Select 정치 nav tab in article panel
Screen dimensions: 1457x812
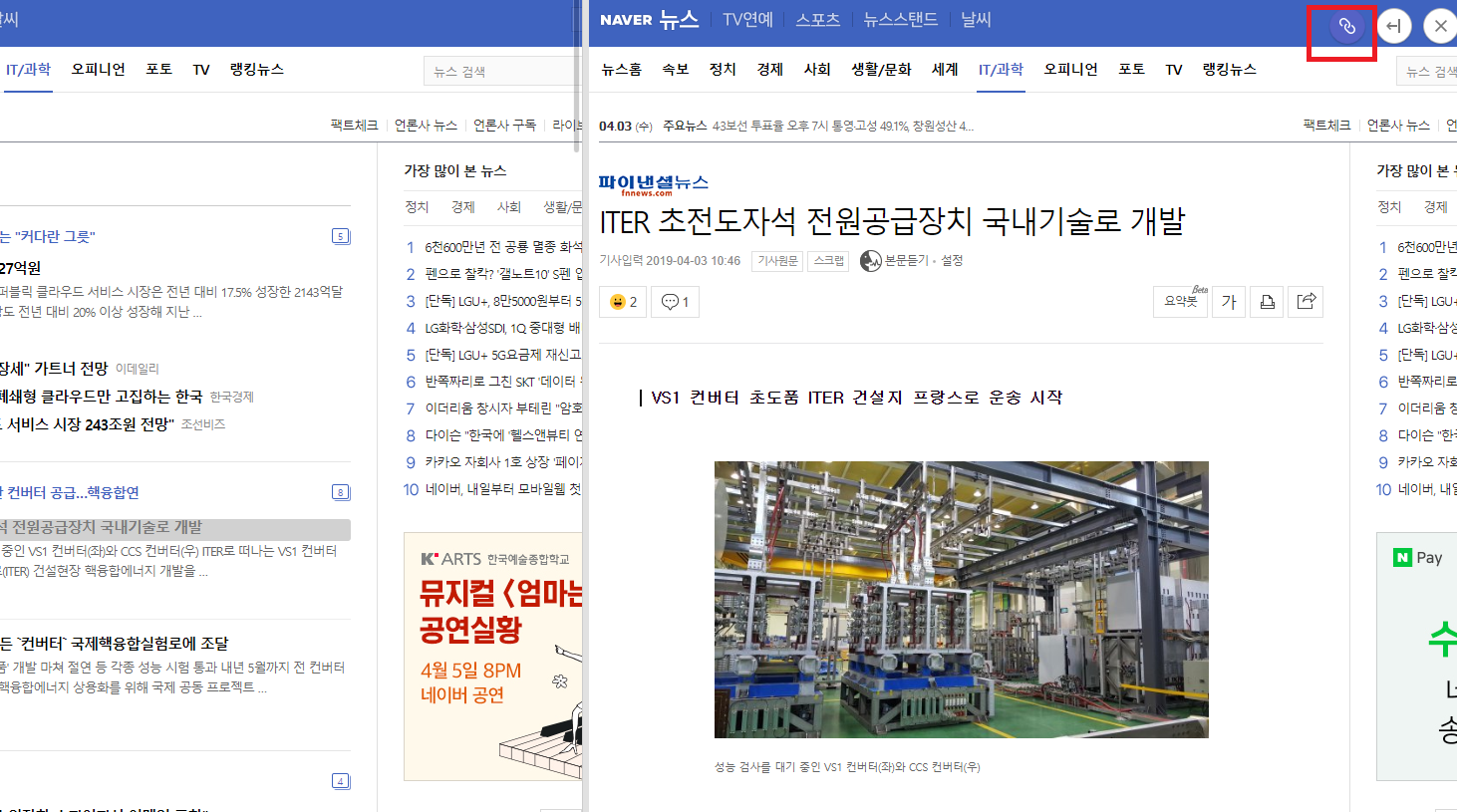[x=723, y=69]
